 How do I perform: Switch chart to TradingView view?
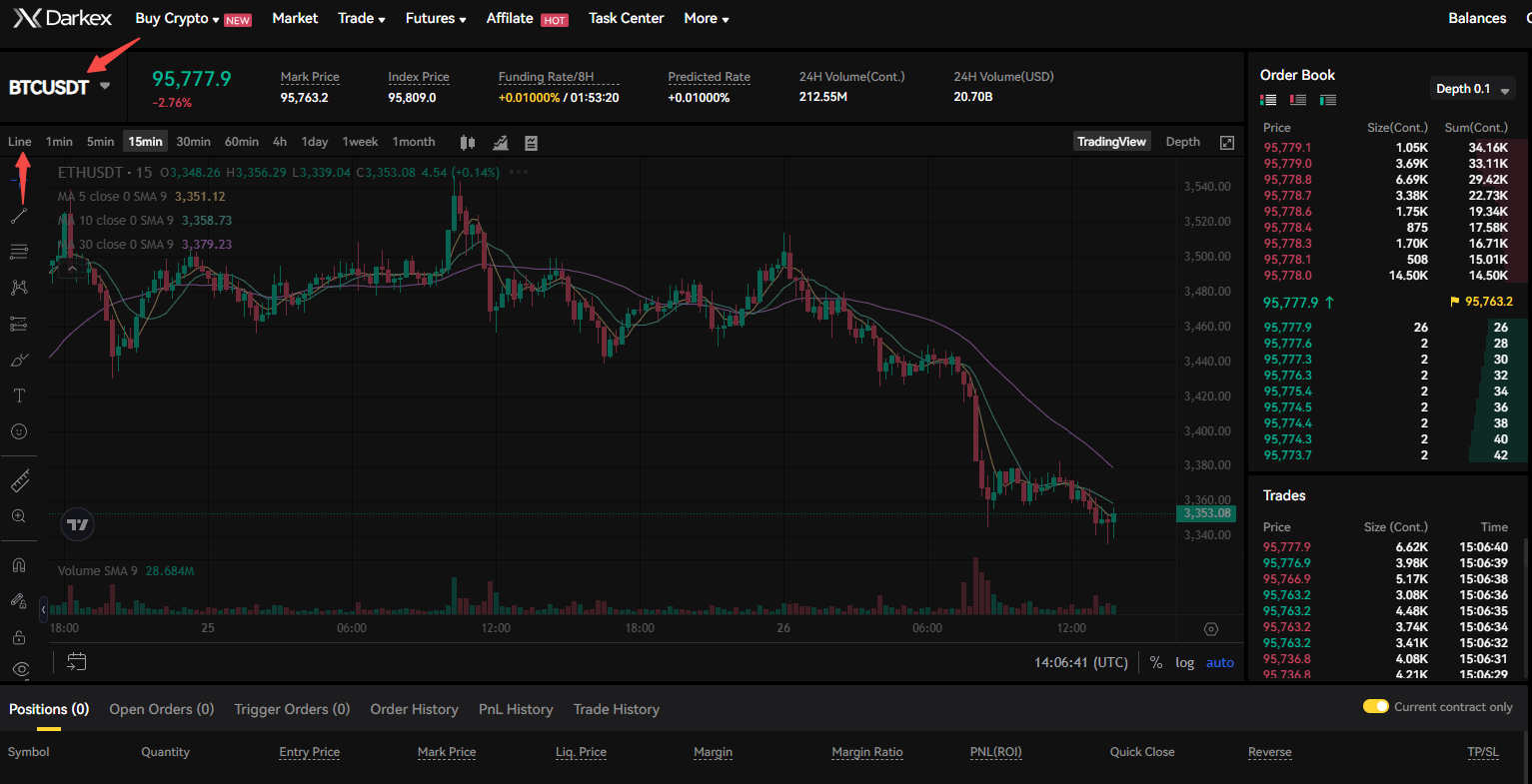[1111, 142]
